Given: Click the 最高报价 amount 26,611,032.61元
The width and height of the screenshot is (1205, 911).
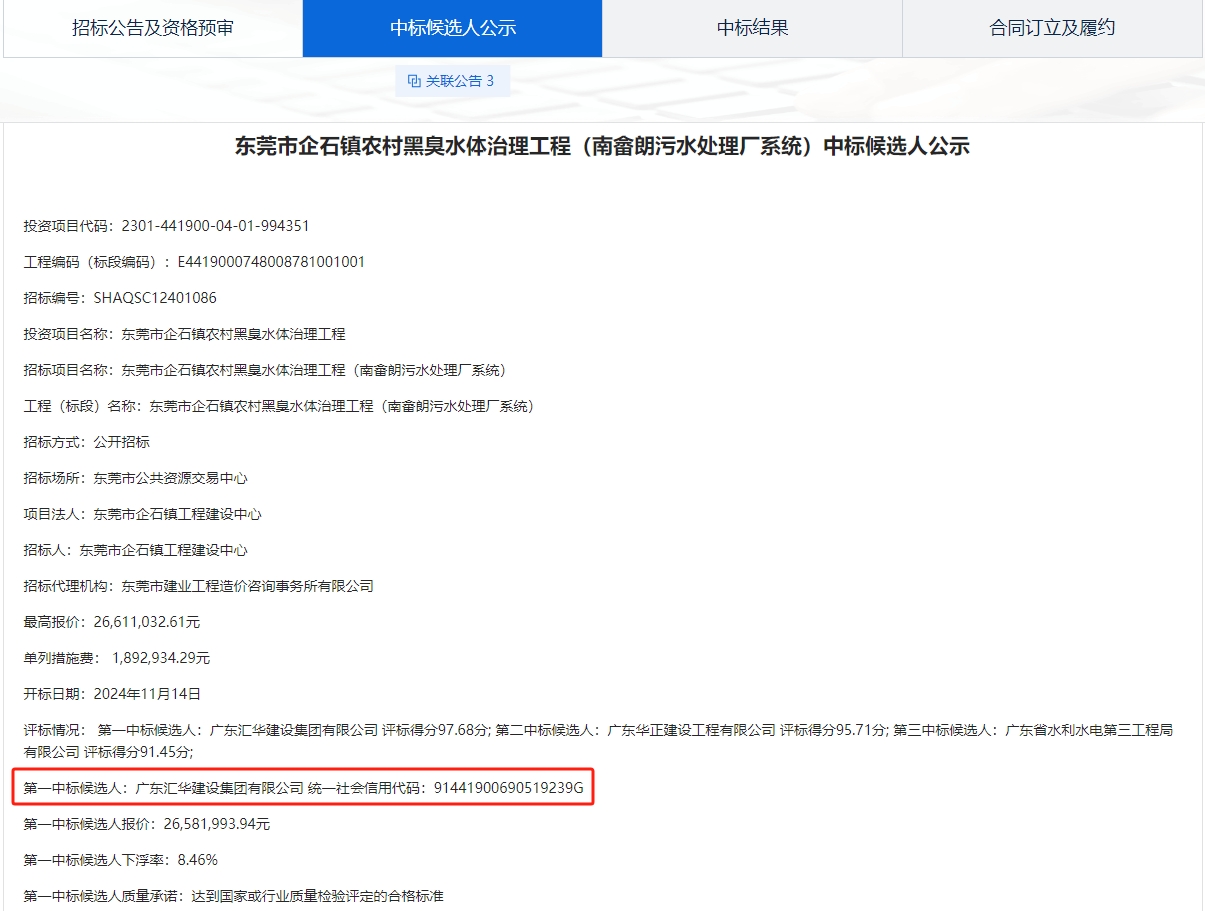Looking at the screenshot, I should [x=146, y=622].
